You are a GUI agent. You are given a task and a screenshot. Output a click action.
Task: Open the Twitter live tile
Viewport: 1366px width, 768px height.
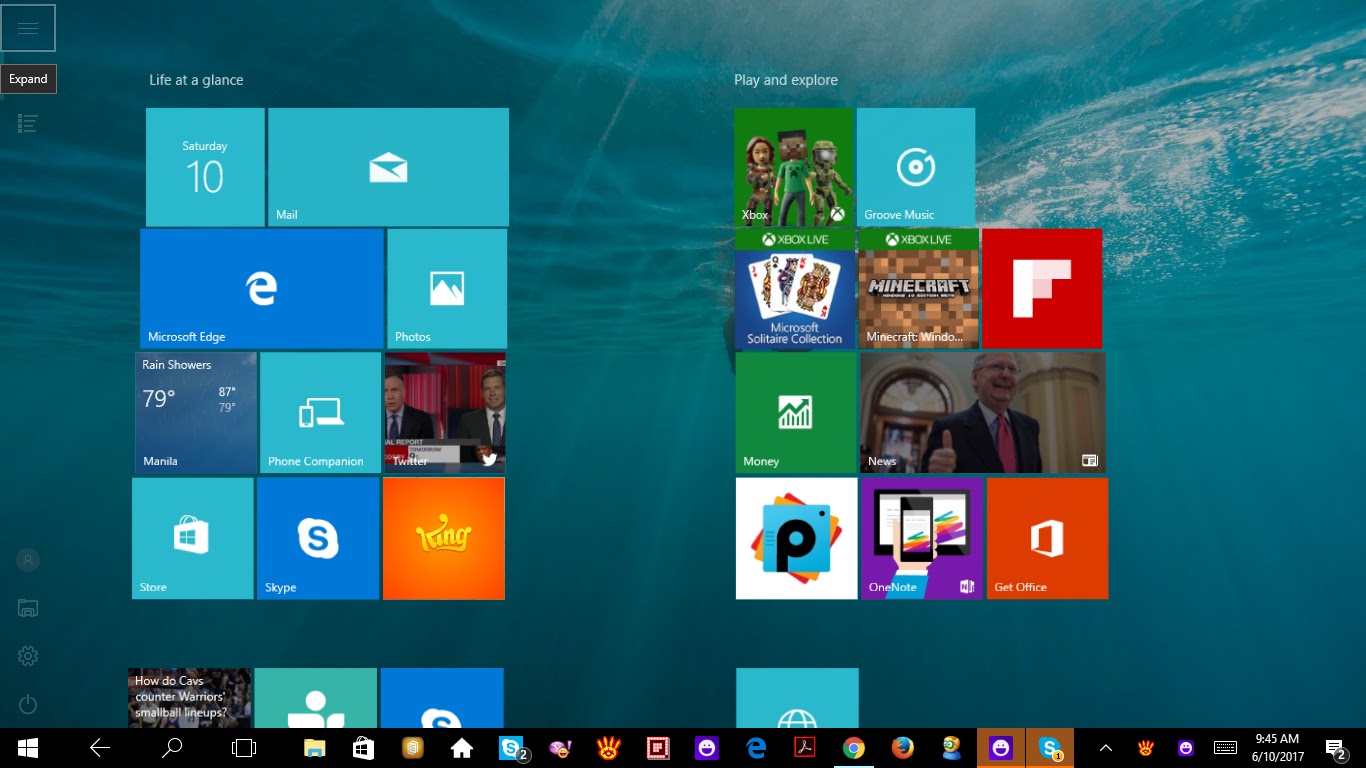[445, 412]
